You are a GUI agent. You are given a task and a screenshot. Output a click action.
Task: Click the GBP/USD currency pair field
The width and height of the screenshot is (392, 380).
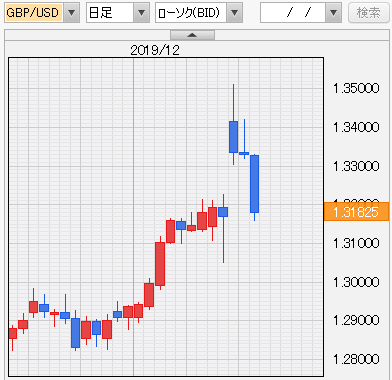coord(34,13)
